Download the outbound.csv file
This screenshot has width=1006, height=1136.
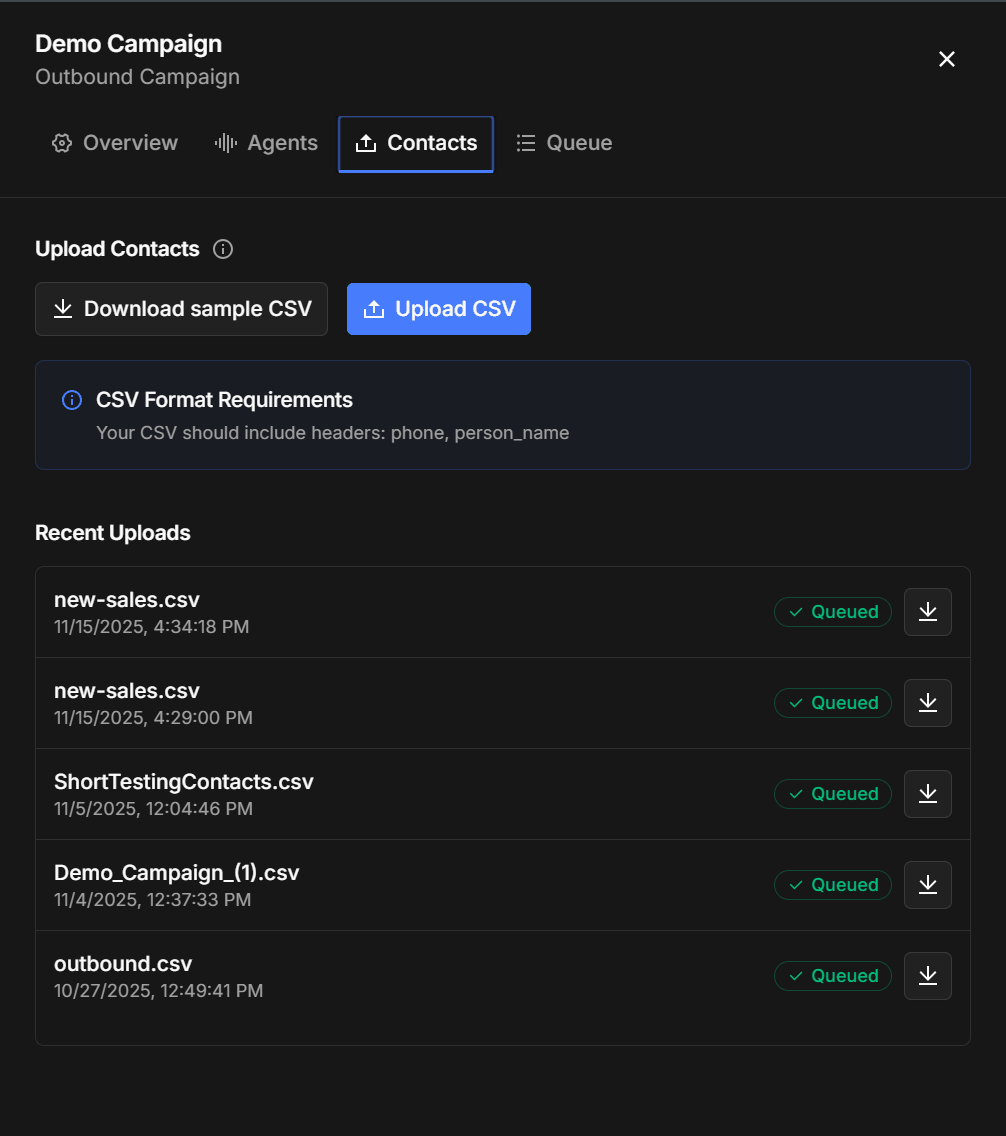(928, 976)
